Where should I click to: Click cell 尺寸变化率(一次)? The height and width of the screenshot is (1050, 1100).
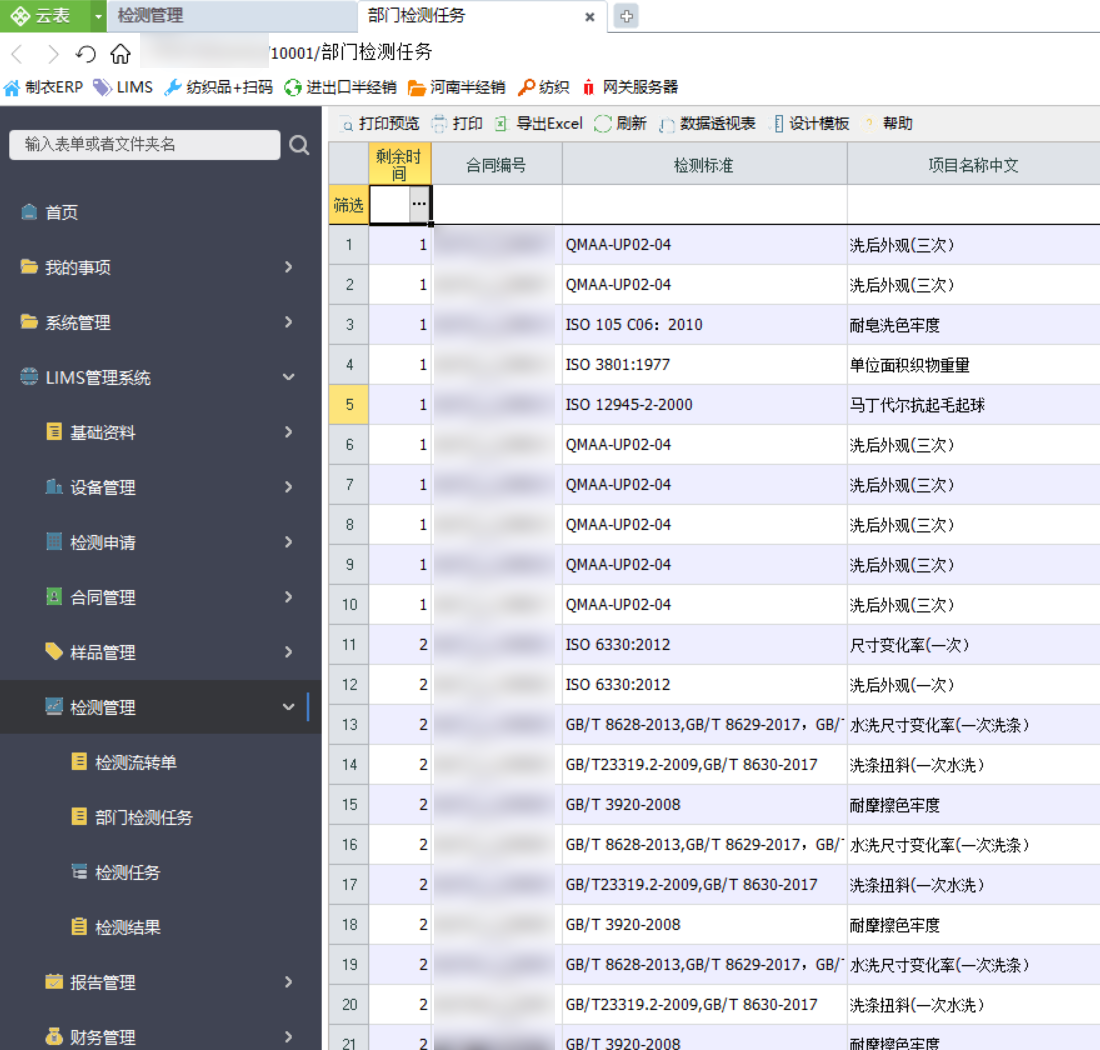[973, 645]
